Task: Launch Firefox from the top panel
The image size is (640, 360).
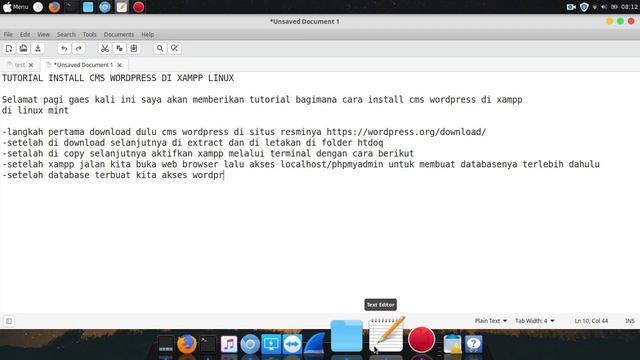Action: click(54, 7)
